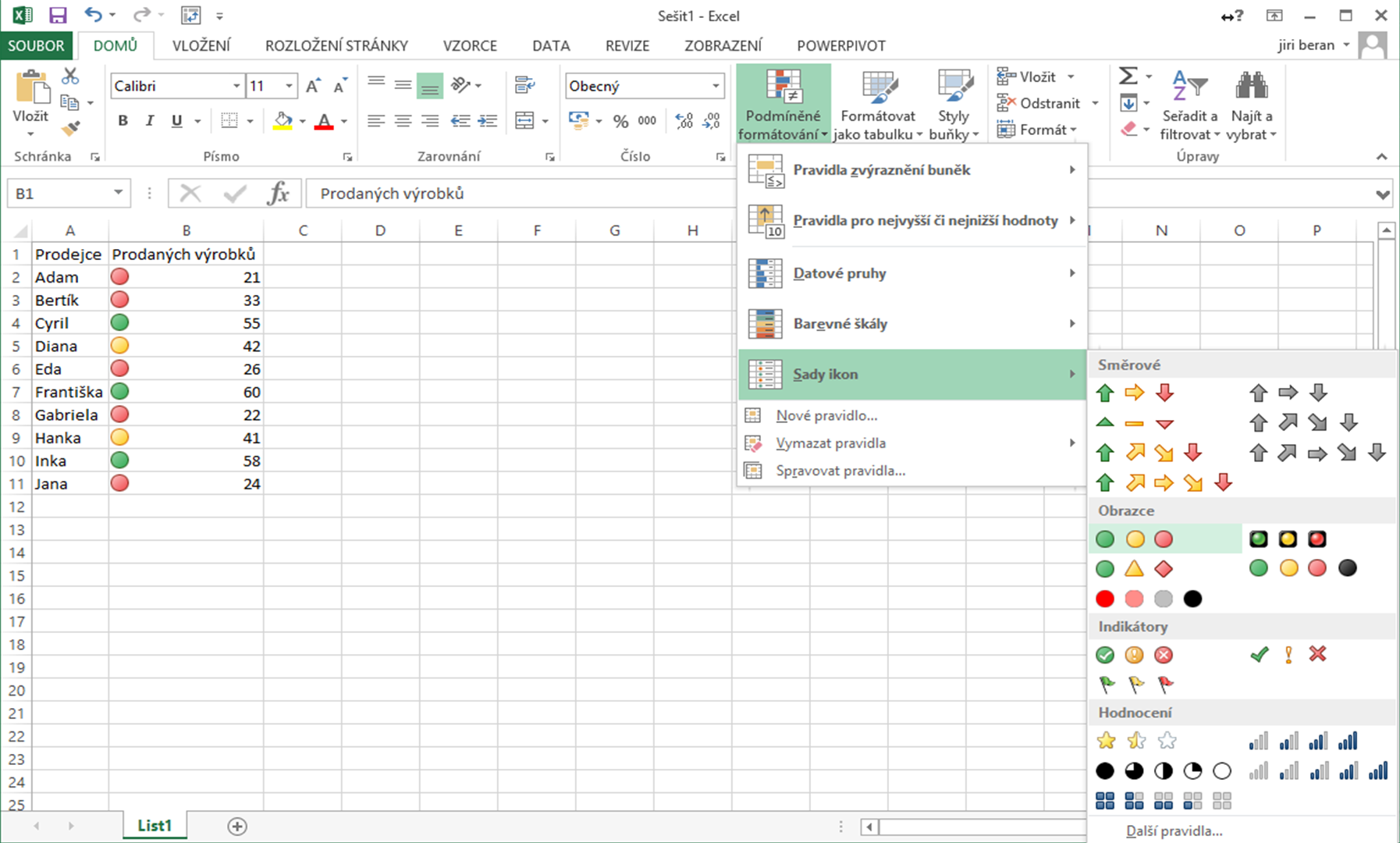Expand the formula bar chevron
The width and height of the screenshot is (1400, 843).
pos(1383,194)
